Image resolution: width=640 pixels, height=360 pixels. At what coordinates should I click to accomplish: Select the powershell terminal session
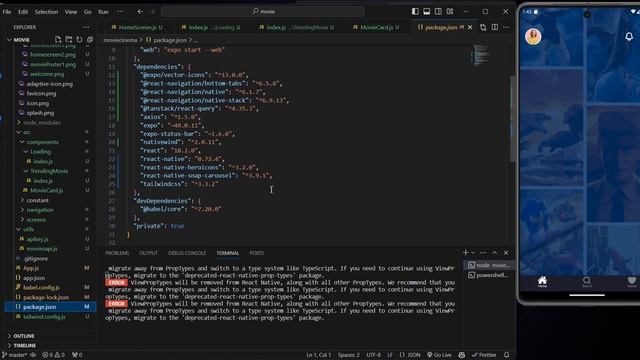click(489, 275)
